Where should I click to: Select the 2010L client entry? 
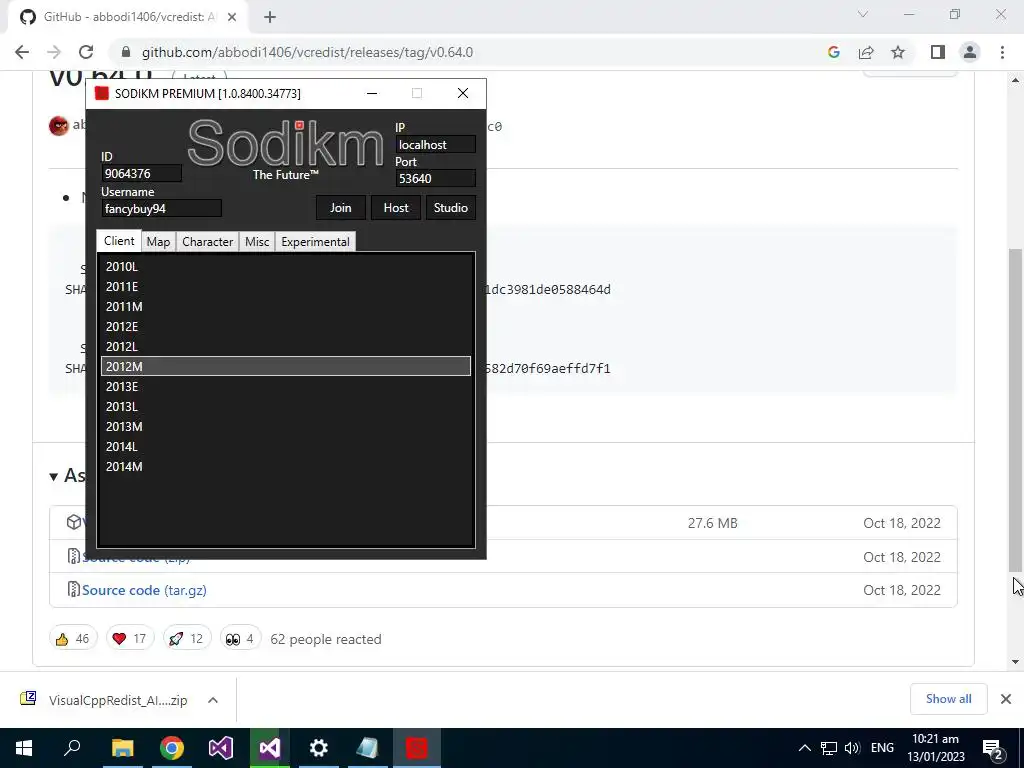coord(286,266)
